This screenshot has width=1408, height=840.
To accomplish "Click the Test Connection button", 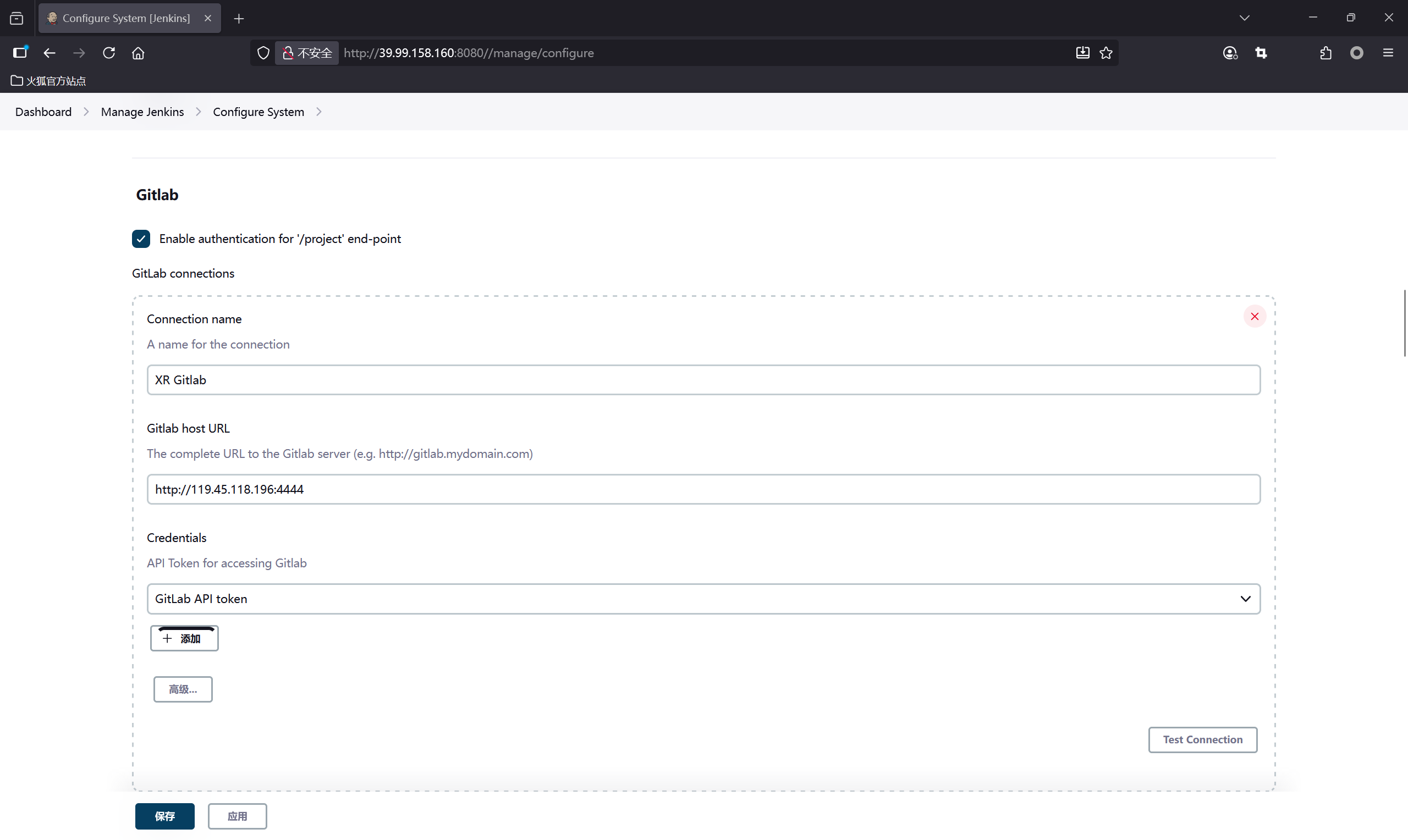I will (1202, 739).
